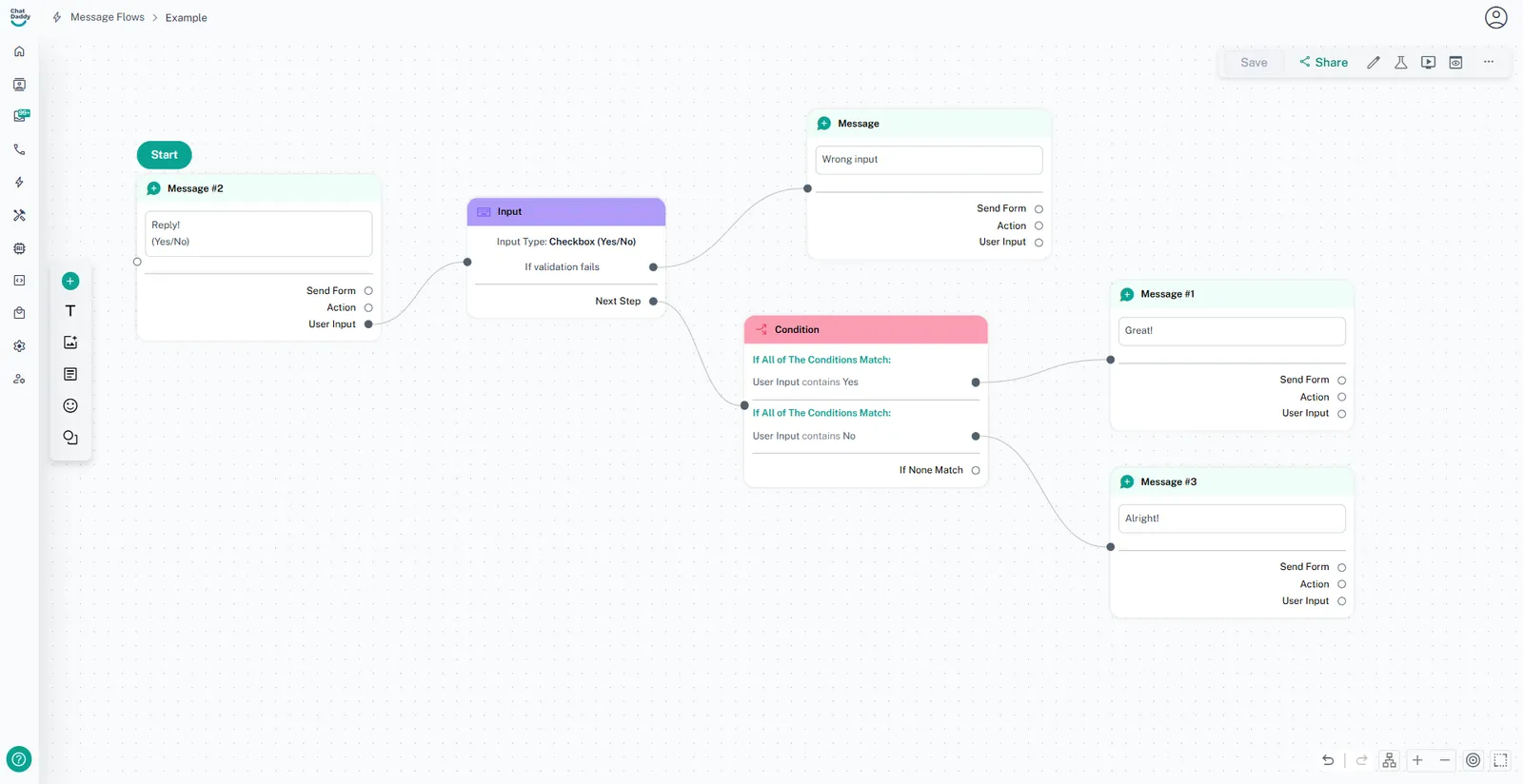Image resolution: width=1523 pixels, height=784 pixels.
Task: Click the flask test icon in toolbar
Action: coord(1400,63)
